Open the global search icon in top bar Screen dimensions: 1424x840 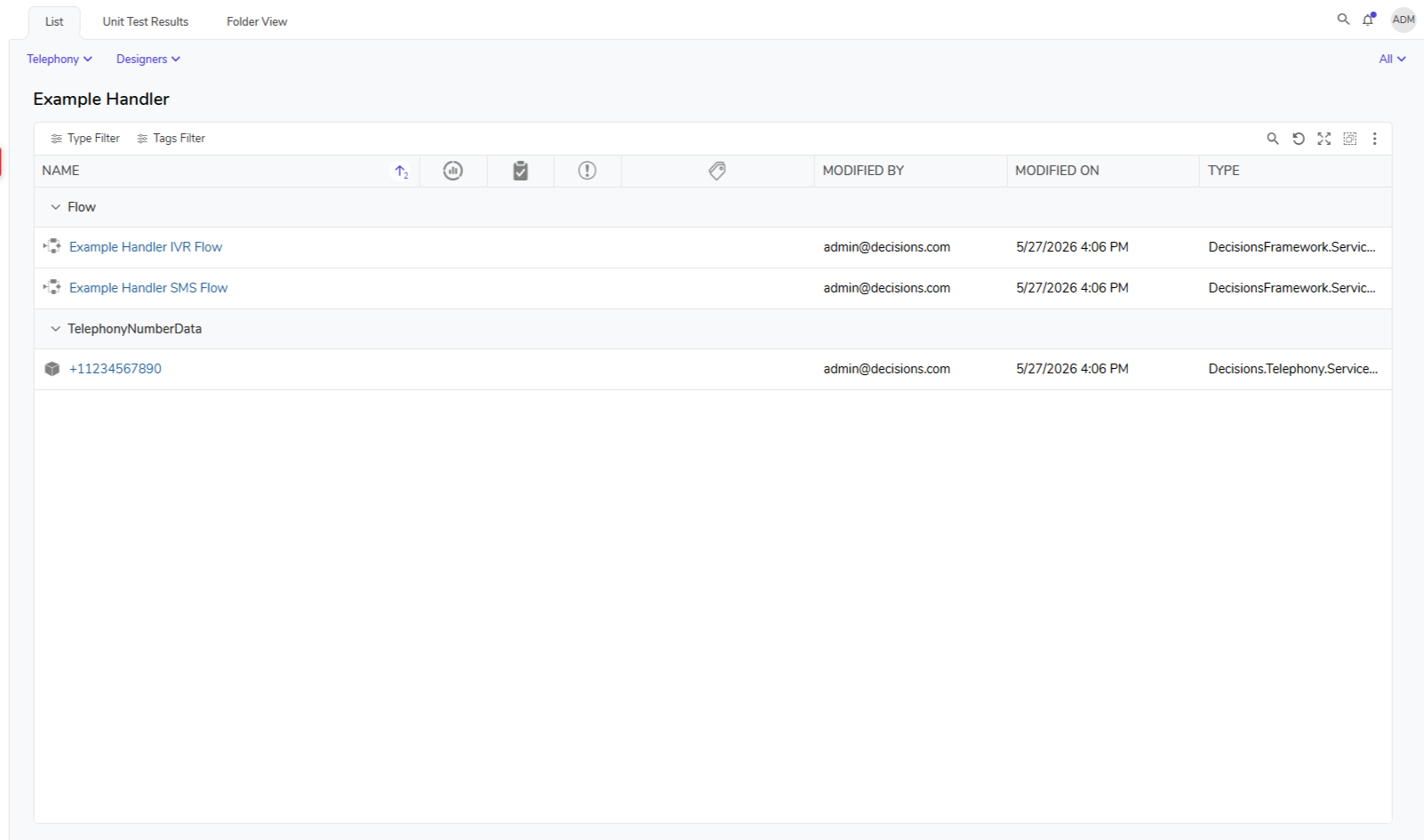1343,19
